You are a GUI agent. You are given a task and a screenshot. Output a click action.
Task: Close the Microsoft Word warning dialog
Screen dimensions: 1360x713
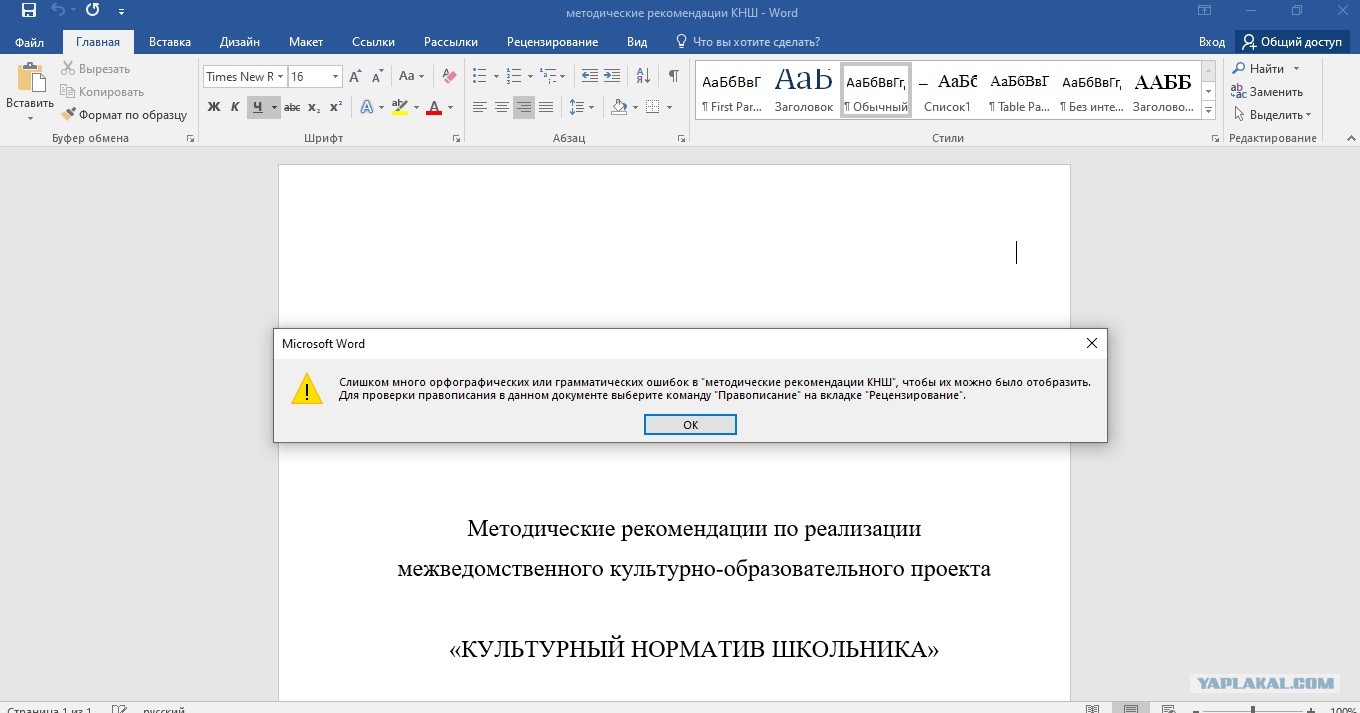point(1092,343)
